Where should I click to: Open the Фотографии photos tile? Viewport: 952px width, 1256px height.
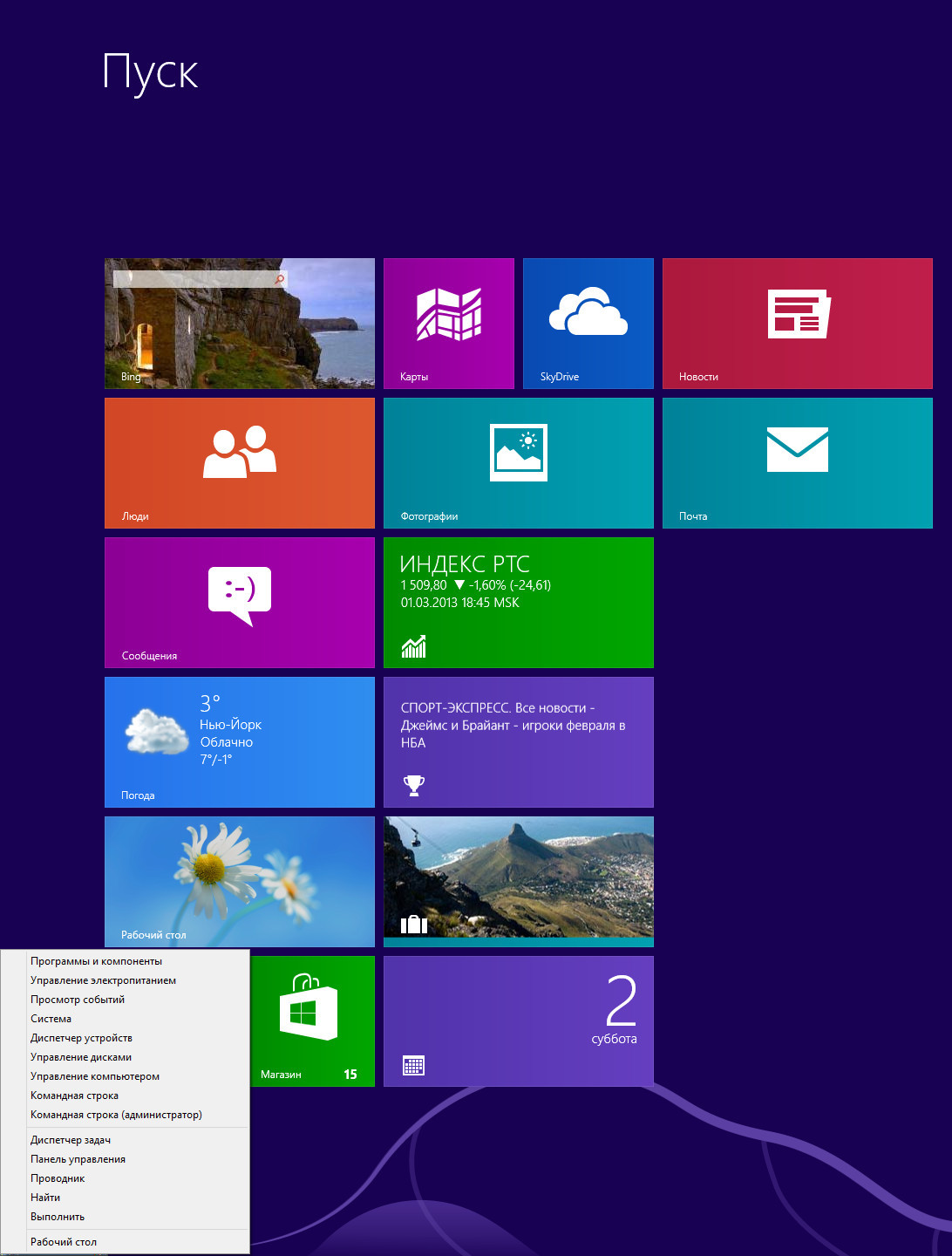(x=518, y=462)
